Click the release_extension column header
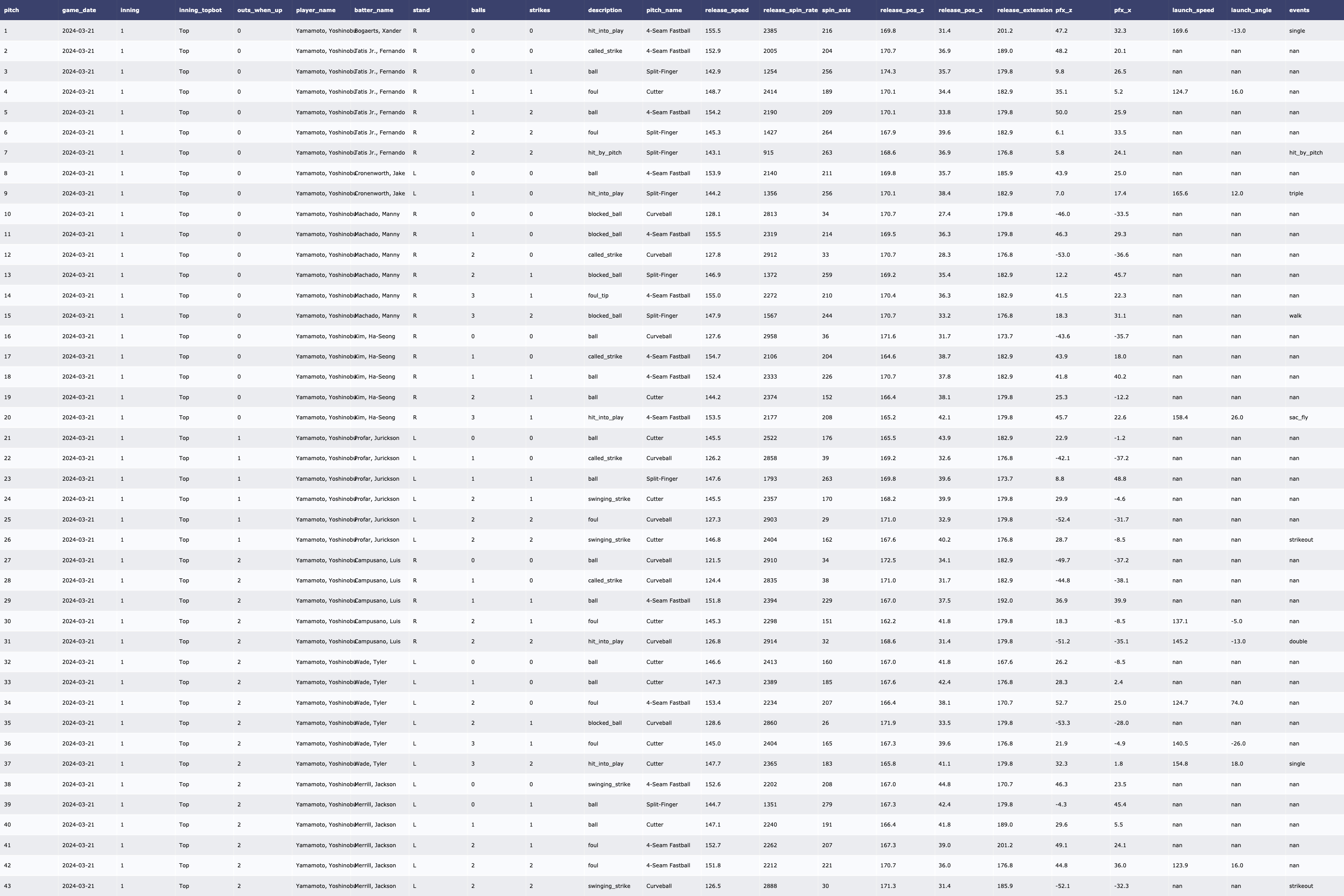The width and height of the screenshot is (1344, 896). (1024, 10)
